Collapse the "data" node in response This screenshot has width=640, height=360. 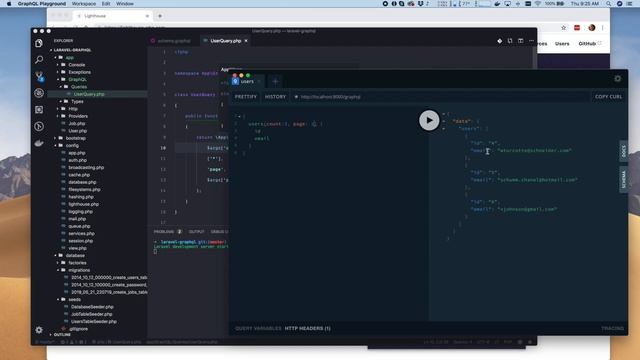[444, 121]
